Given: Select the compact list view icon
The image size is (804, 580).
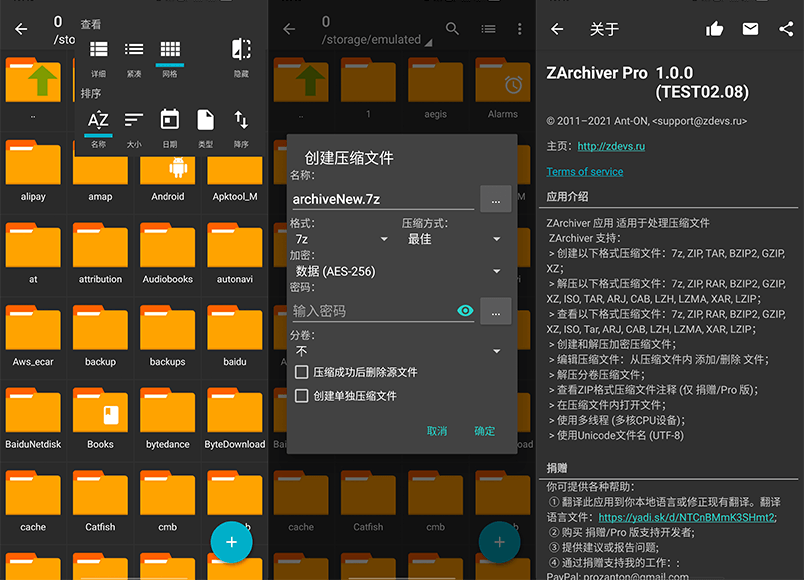Looking at the screenshot, I should [x=134, y=50].
